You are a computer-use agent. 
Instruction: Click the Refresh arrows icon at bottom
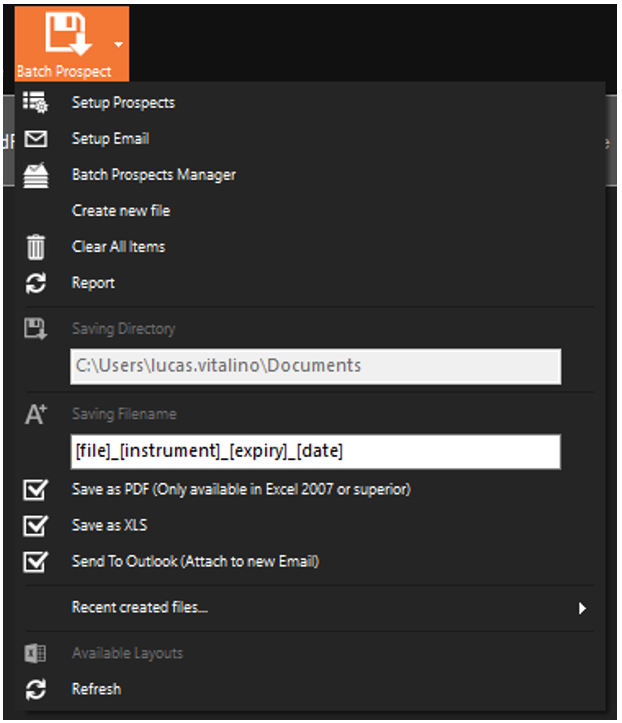coord(35,689)
